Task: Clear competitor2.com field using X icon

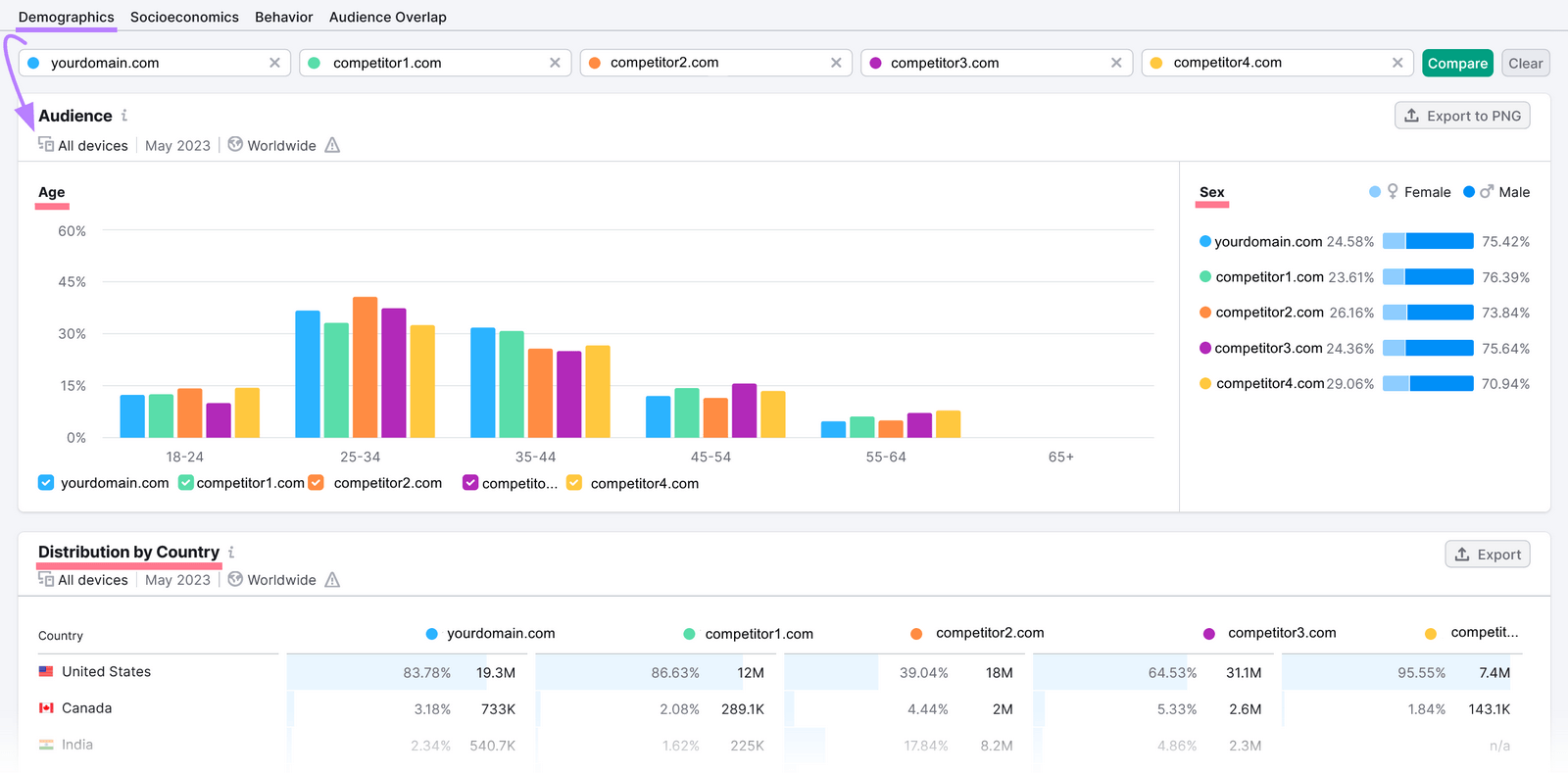Action: pos(836,63)
